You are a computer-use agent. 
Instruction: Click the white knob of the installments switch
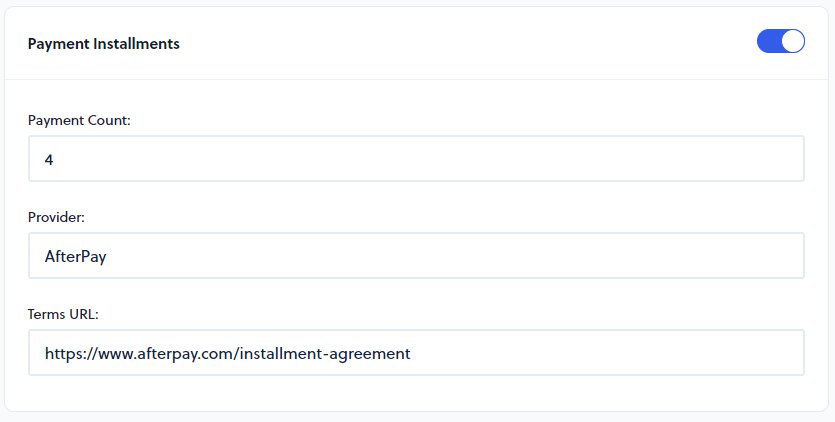point(792,41)
